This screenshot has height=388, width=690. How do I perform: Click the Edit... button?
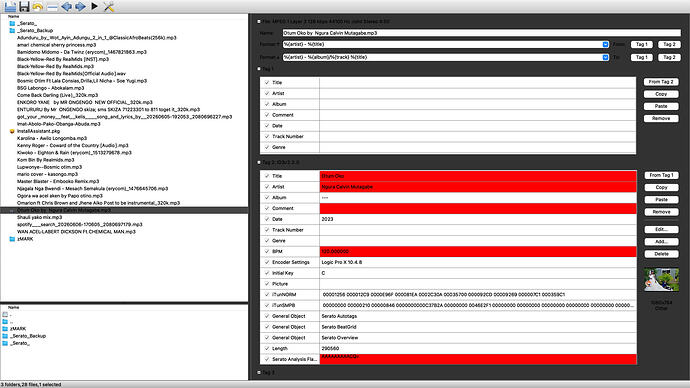pyautogui.click(x=661, y=229)
